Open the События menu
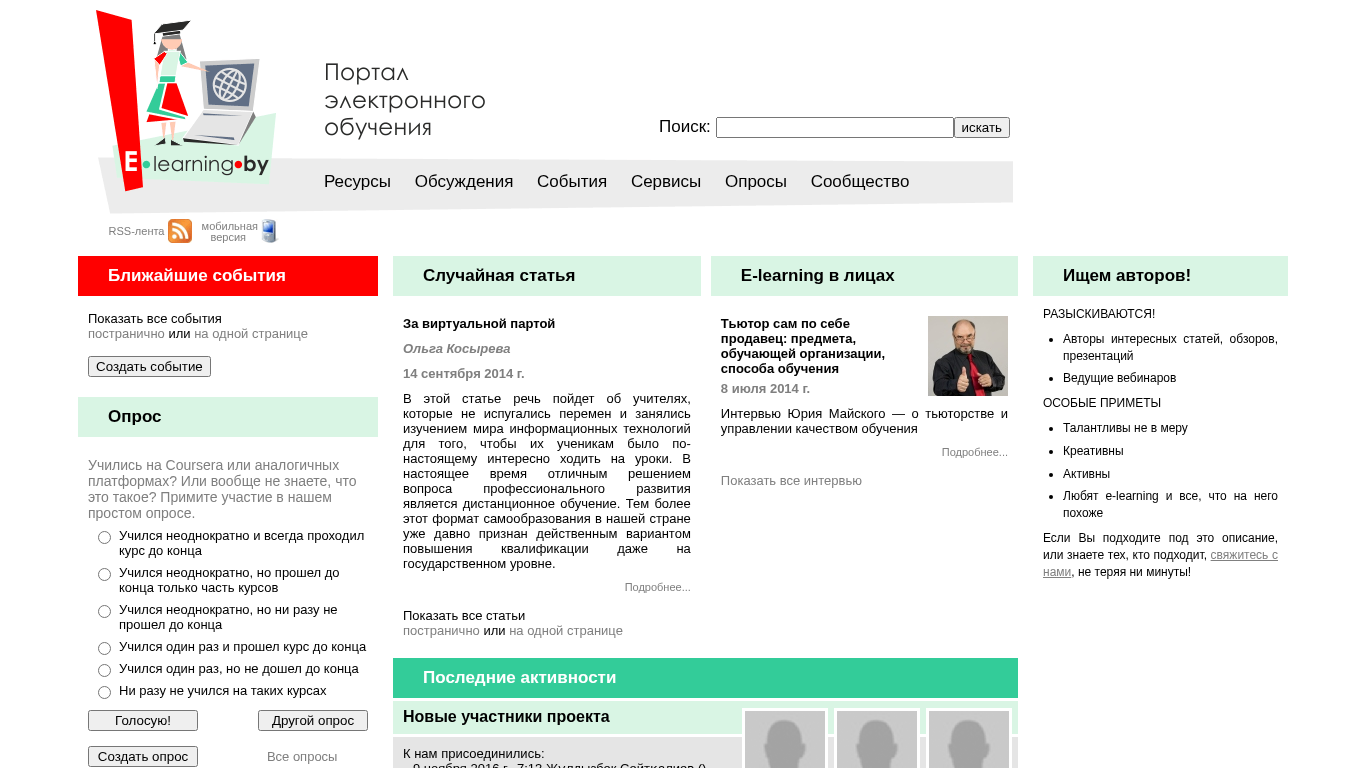 [572, 182]
